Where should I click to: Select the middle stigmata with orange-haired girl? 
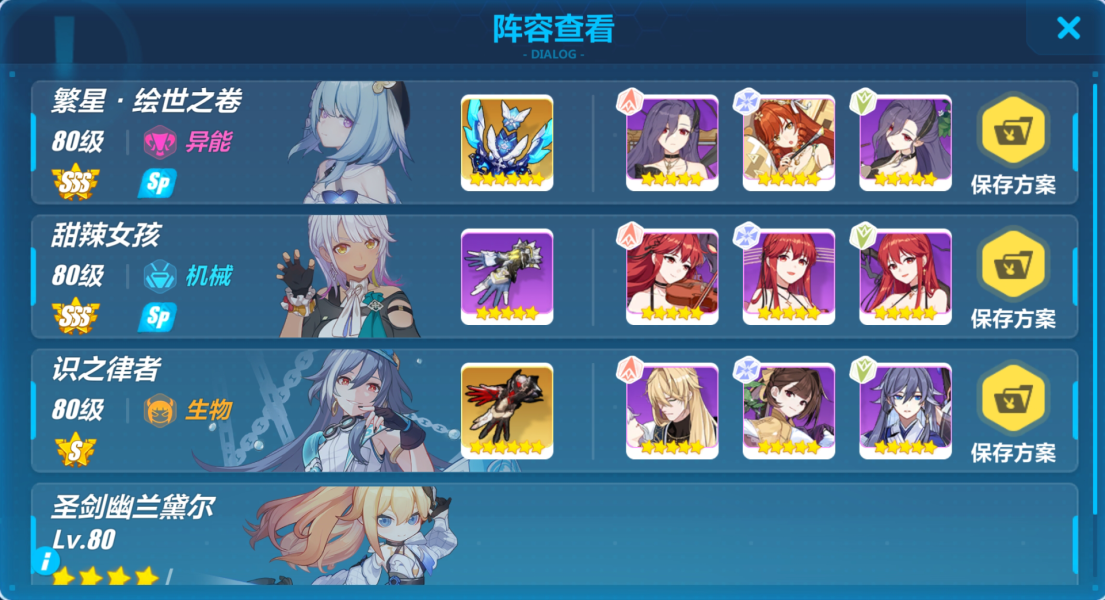tap(789, 143)
